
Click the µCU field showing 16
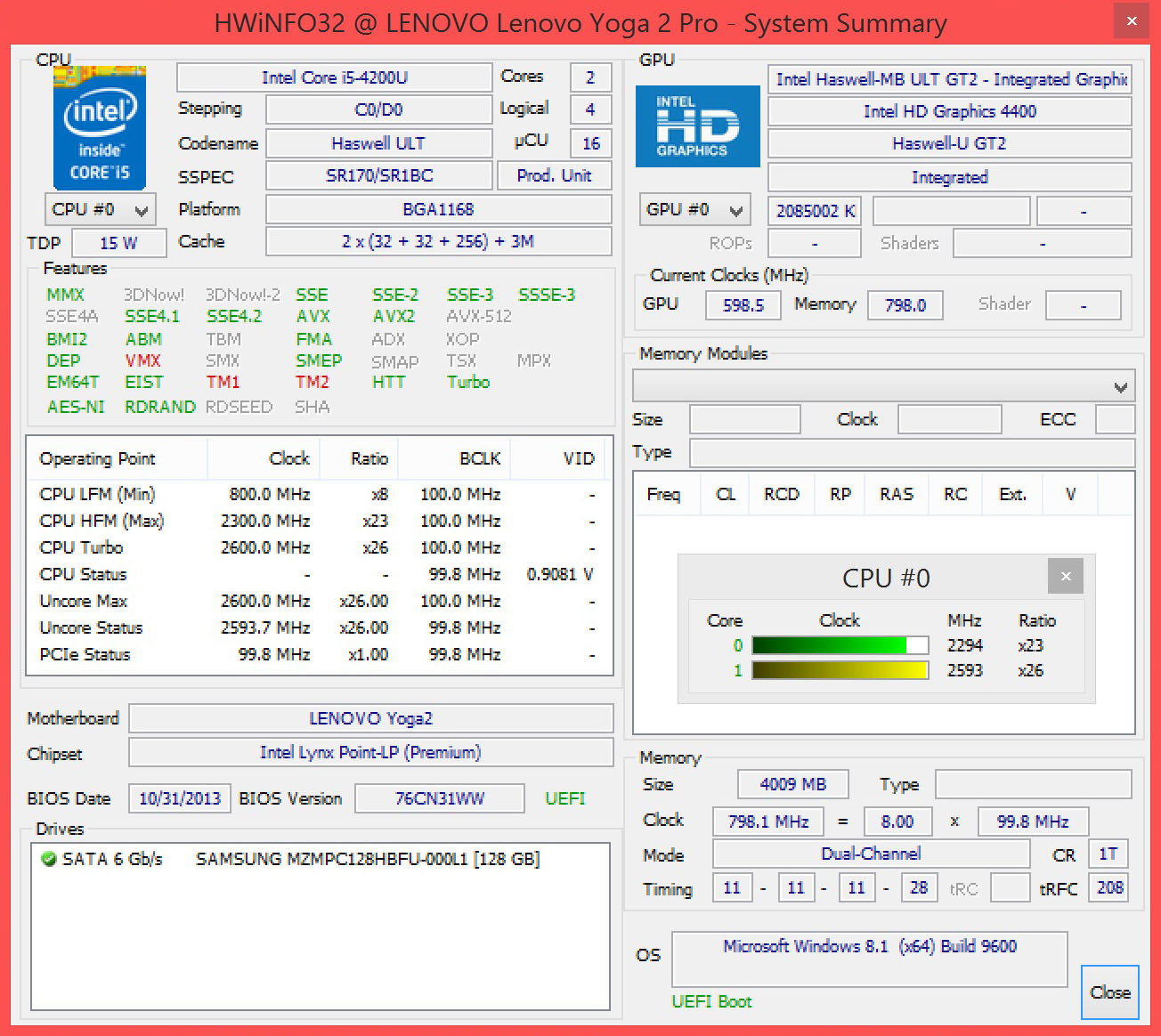point(591,143)
